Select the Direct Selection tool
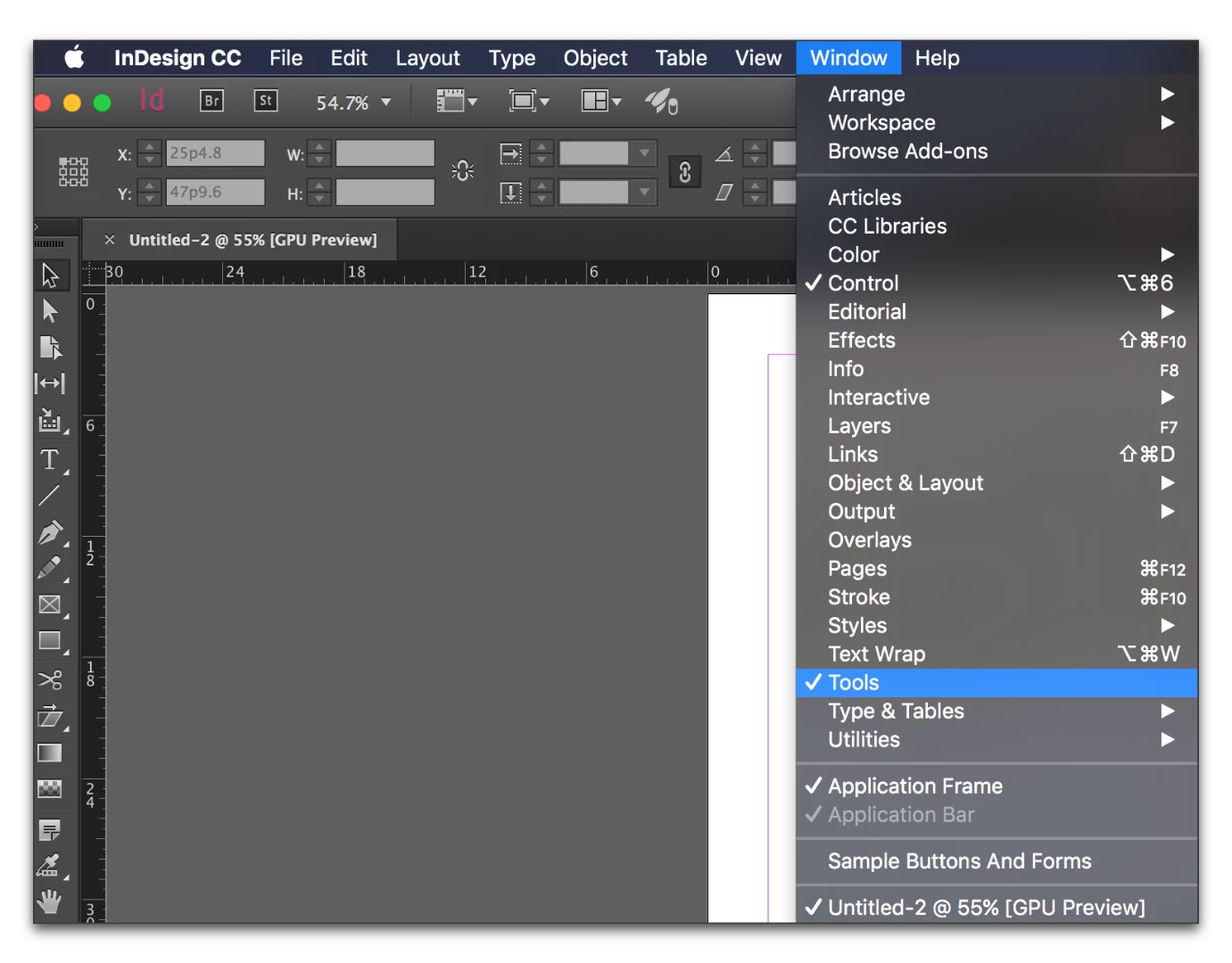The height and width of the screenshot is (963, 1232). (x=50, y=311)
